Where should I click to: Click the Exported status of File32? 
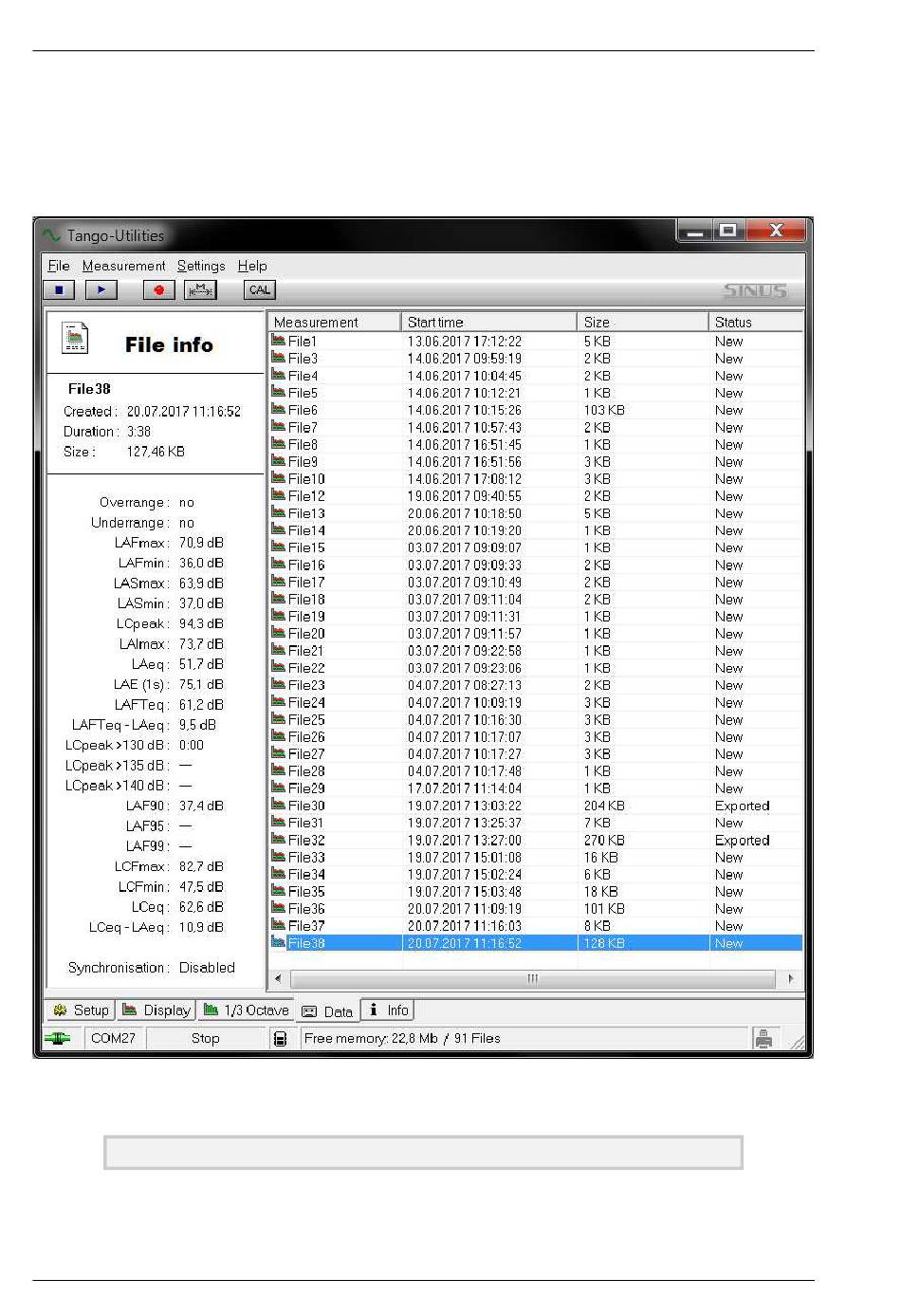(x=743, y=840)
